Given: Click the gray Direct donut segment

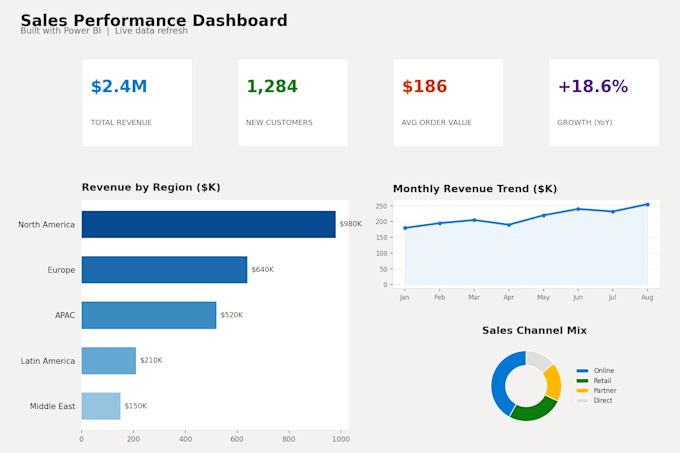Looking at the screenshot, I should point(539,359).
